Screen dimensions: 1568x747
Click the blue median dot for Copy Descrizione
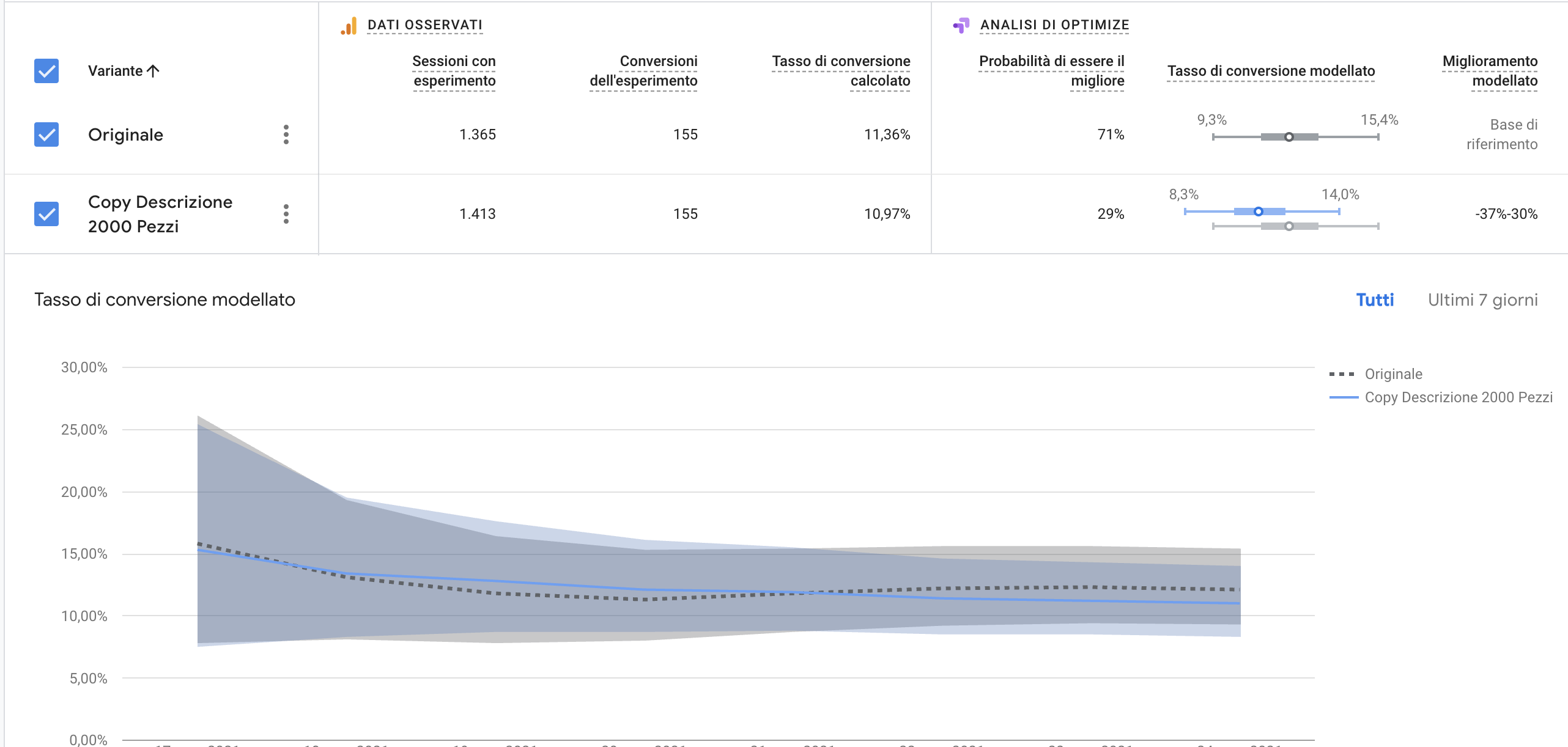click(1258, 212)
